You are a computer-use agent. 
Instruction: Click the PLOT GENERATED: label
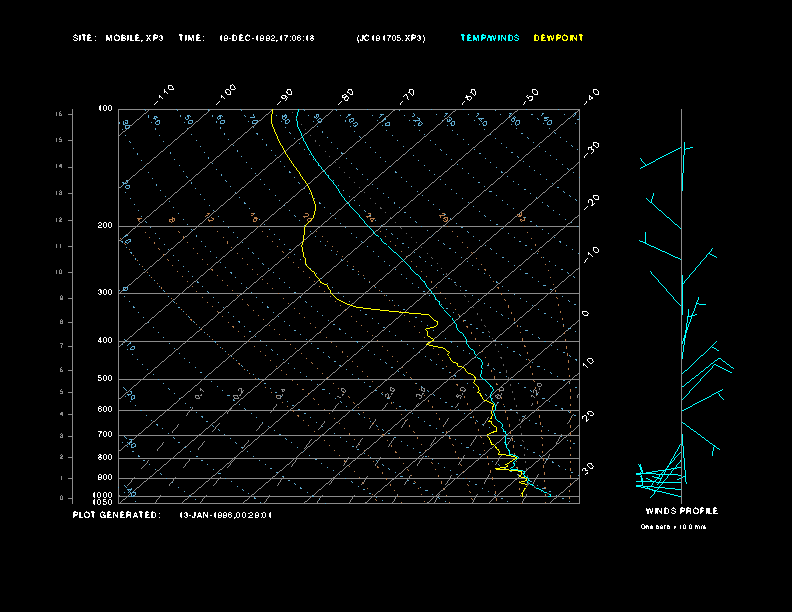[117, 515]
